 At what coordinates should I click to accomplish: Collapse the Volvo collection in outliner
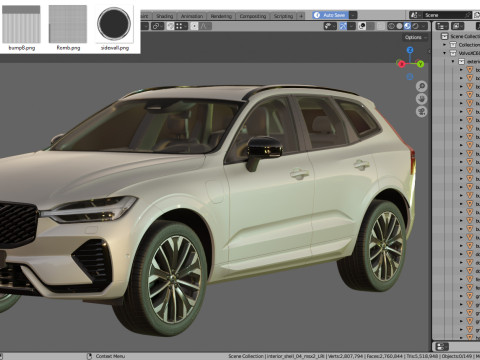[x=445, y=53]
